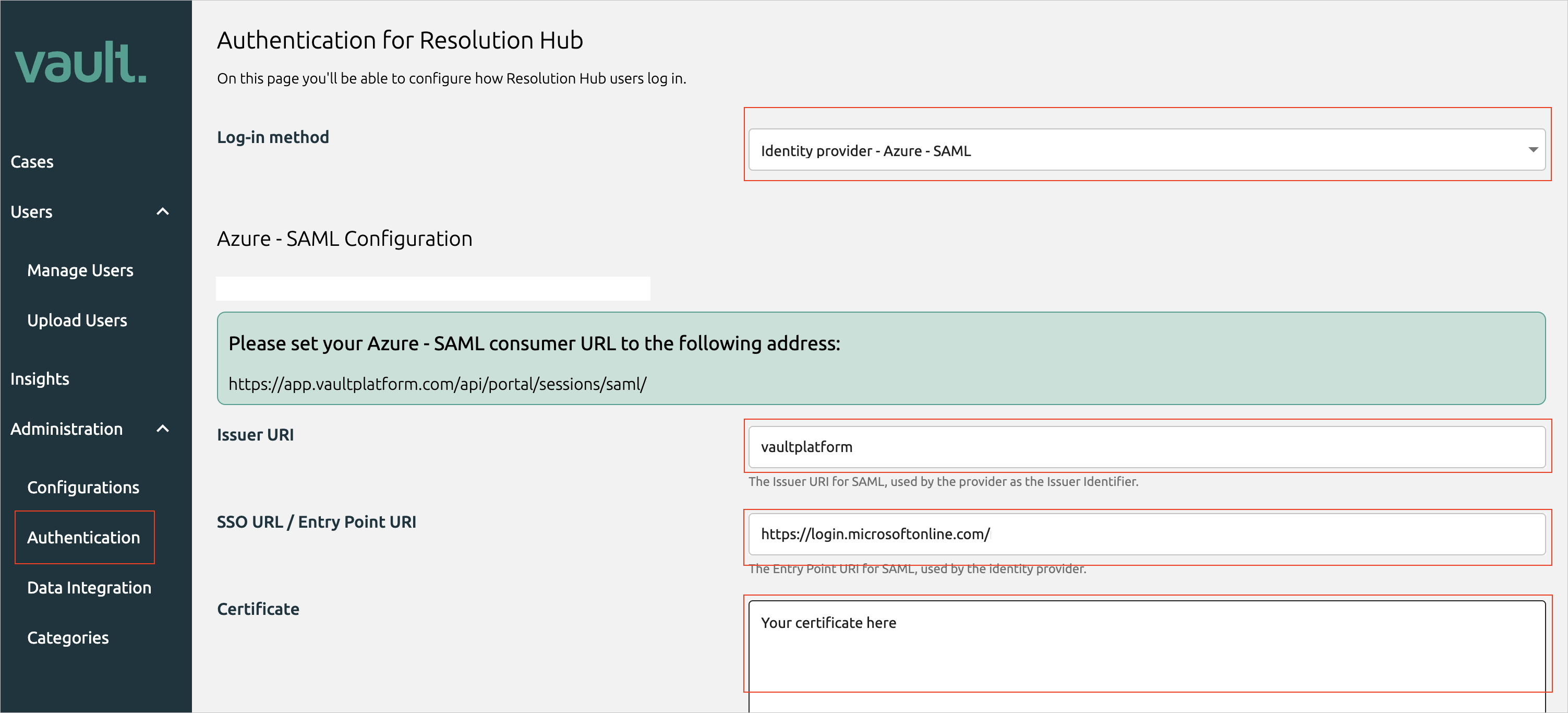Expand the Users section chevron
Screen dimensions: 1568x713
coord(163,211)
